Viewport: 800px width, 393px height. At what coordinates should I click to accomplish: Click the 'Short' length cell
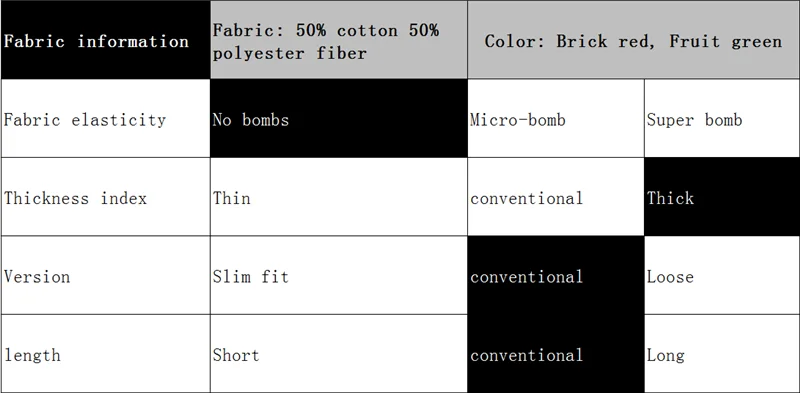point(339,354)
